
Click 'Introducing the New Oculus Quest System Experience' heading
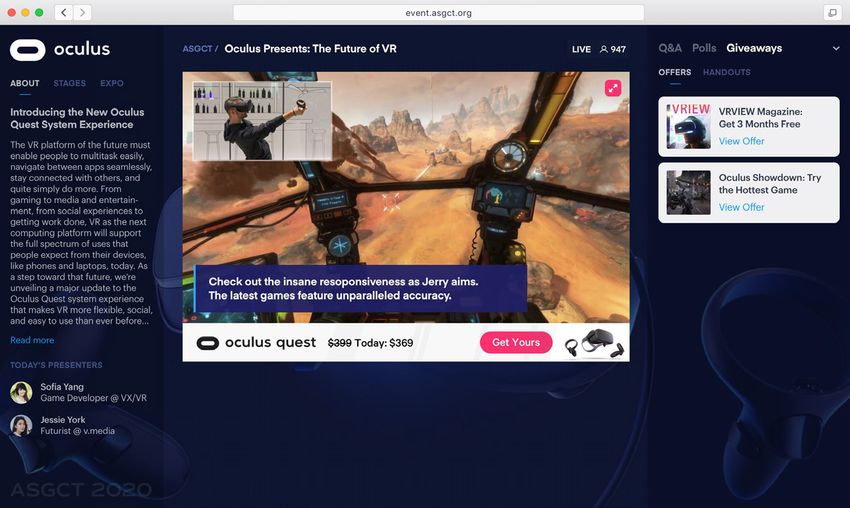pyautogui.click(x=77, y=118)
